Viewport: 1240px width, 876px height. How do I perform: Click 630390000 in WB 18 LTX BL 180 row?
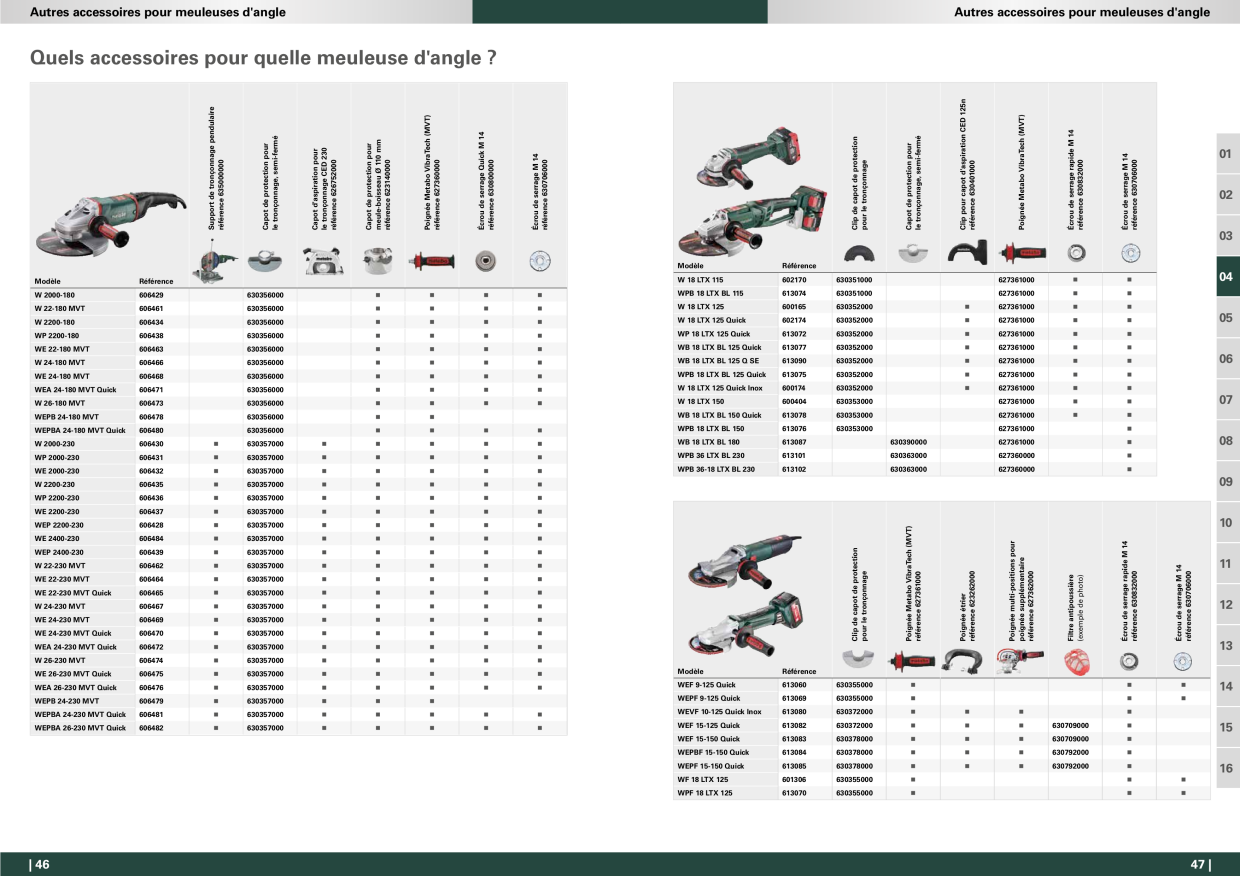908,441
